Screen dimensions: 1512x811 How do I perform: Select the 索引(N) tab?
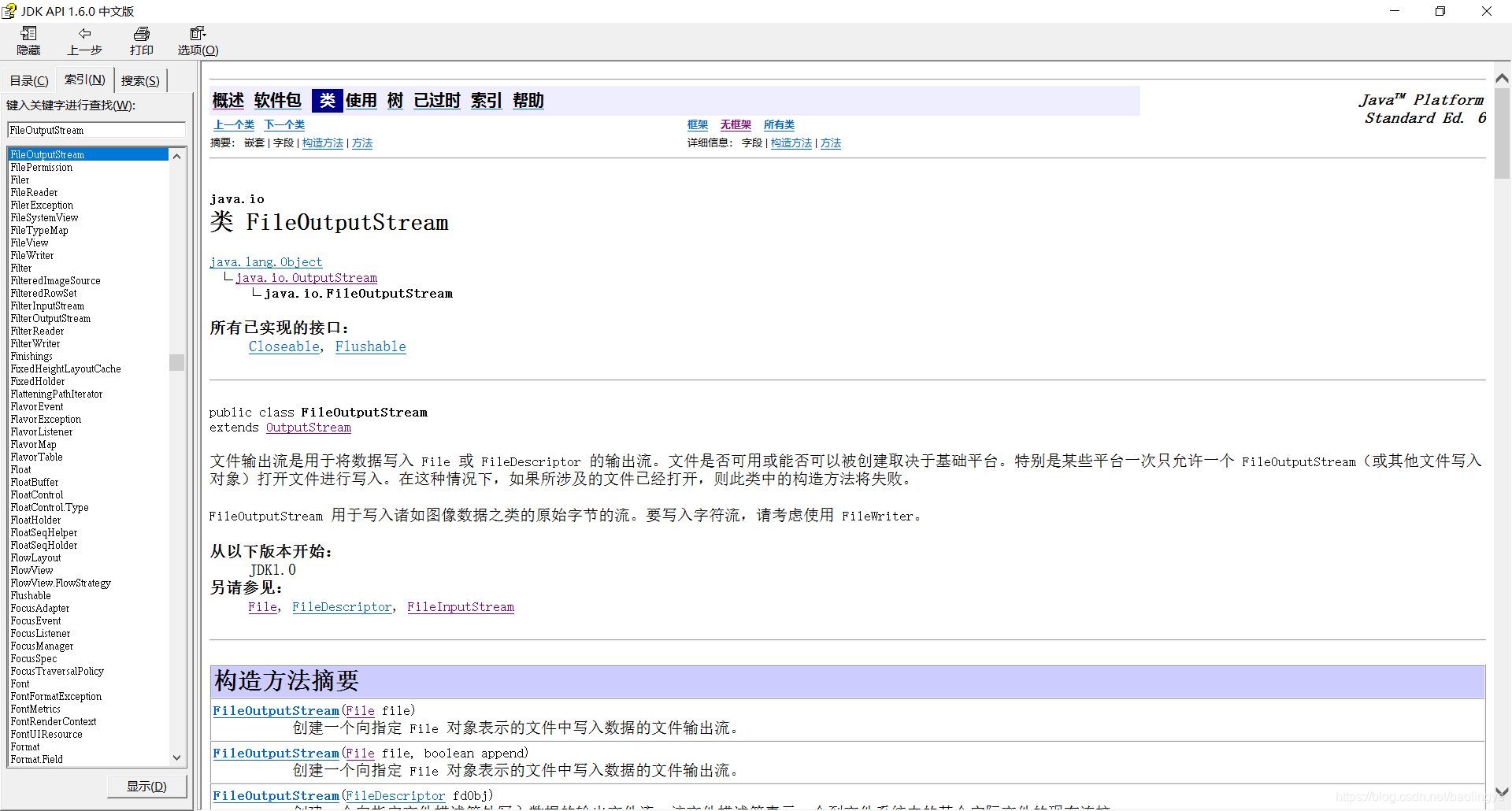click(x=83, y=80)
